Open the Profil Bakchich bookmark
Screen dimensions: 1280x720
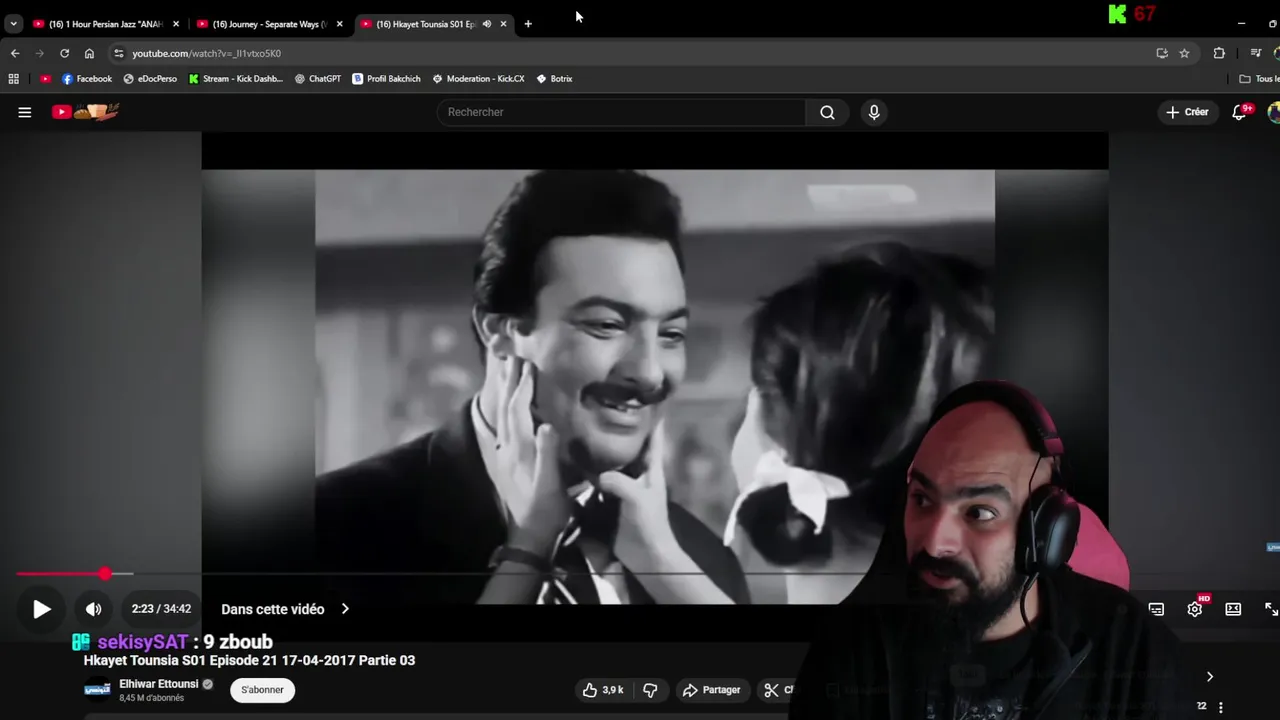387,78
